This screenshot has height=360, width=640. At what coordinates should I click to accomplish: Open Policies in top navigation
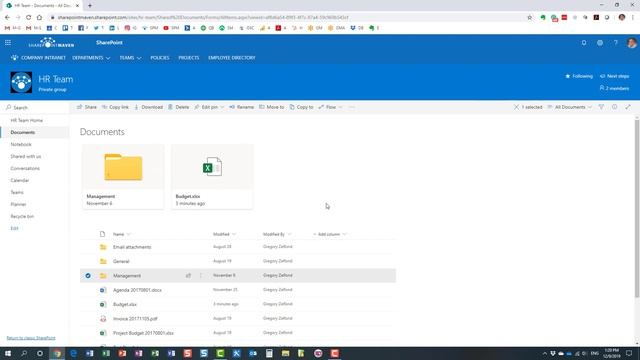tap(160, 58)
